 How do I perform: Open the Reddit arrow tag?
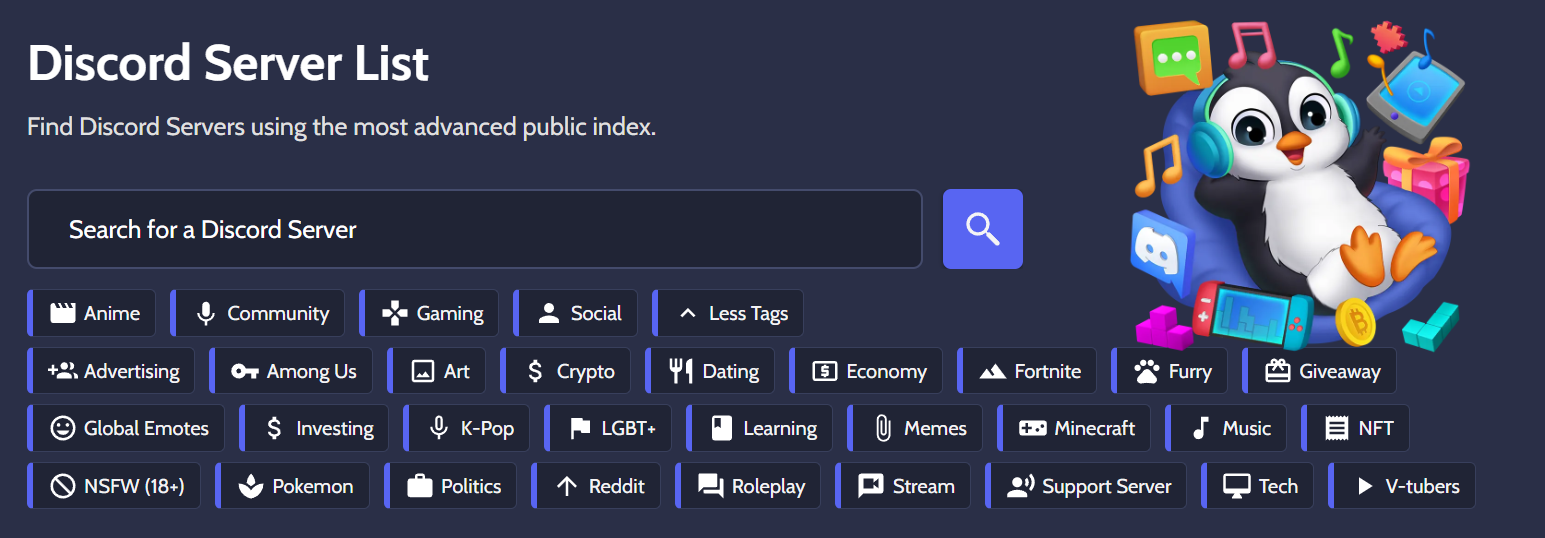[x=596, y=486]
